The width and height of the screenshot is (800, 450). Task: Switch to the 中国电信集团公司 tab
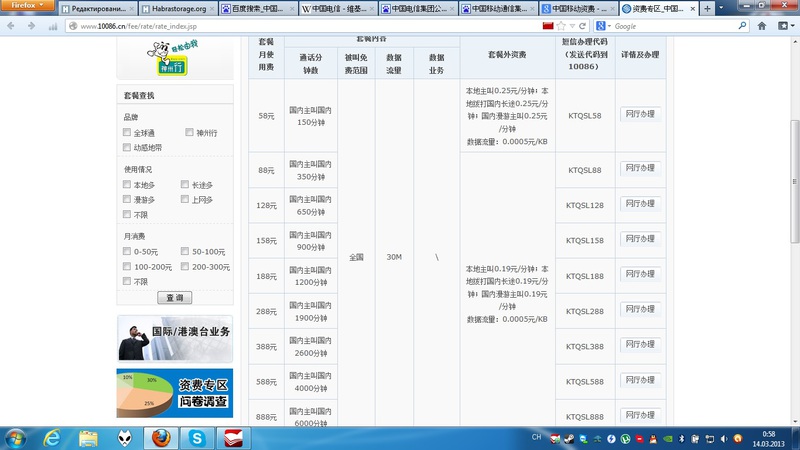[x=418, y=9]
